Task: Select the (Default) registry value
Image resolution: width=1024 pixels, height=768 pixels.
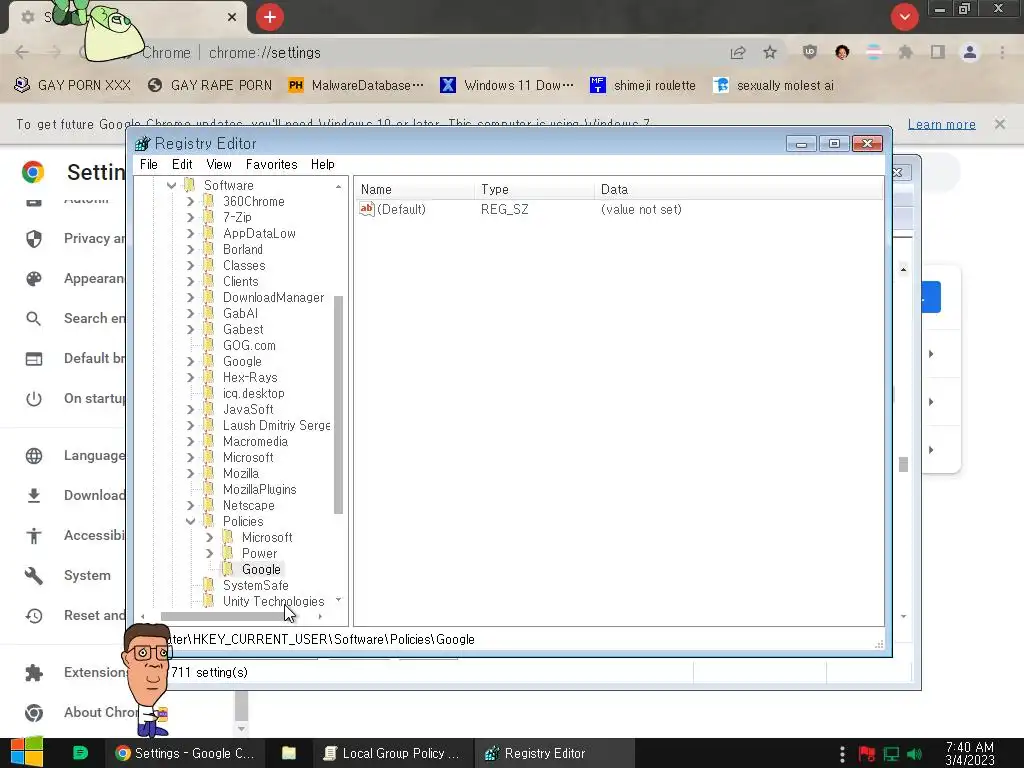Action: click(x=400, y=209)
